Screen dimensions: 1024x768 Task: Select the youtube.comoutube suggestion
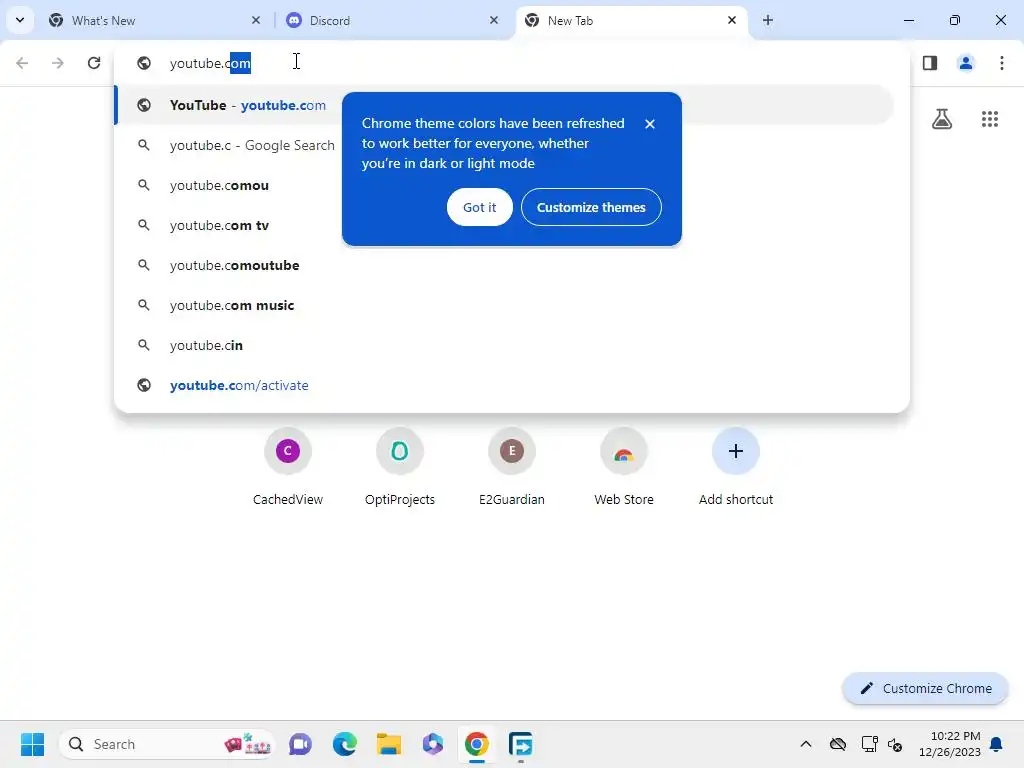(x=511, y=265)
